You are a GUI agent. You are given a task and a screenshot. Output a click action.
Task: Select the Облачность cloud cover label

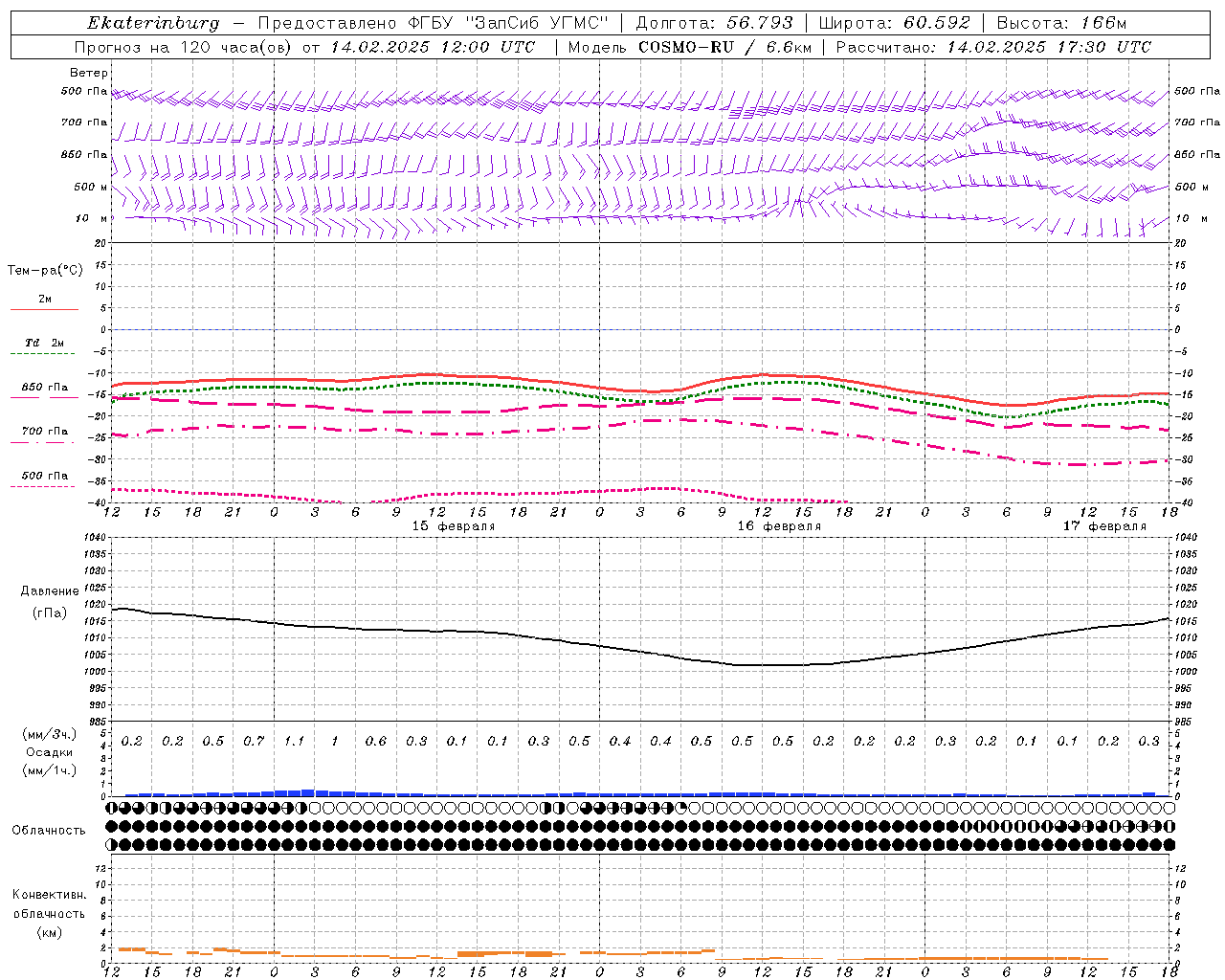point(49,831)
